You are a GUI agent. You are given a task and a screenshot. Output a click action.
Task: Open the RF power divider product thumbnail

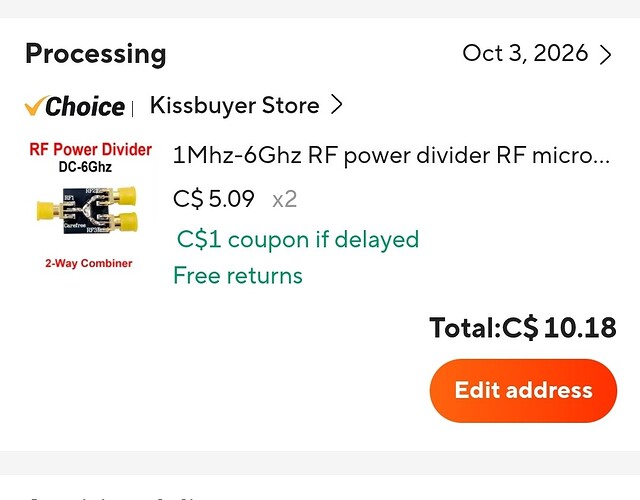[x=90, y=206]
